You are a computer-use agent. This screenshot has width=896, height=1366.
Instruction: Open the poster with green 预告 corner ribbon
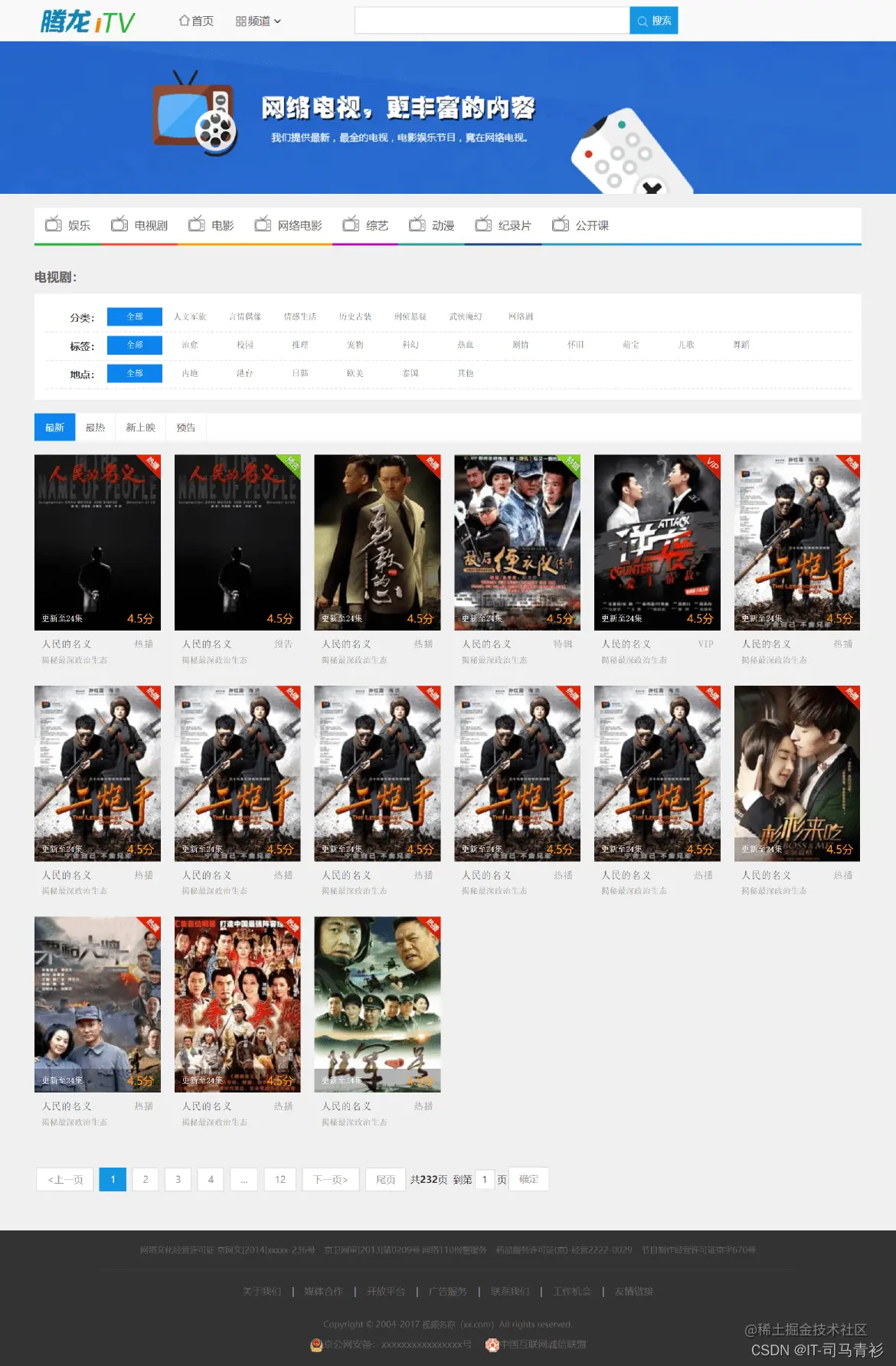pyautogui.click(x=237, y=542)
